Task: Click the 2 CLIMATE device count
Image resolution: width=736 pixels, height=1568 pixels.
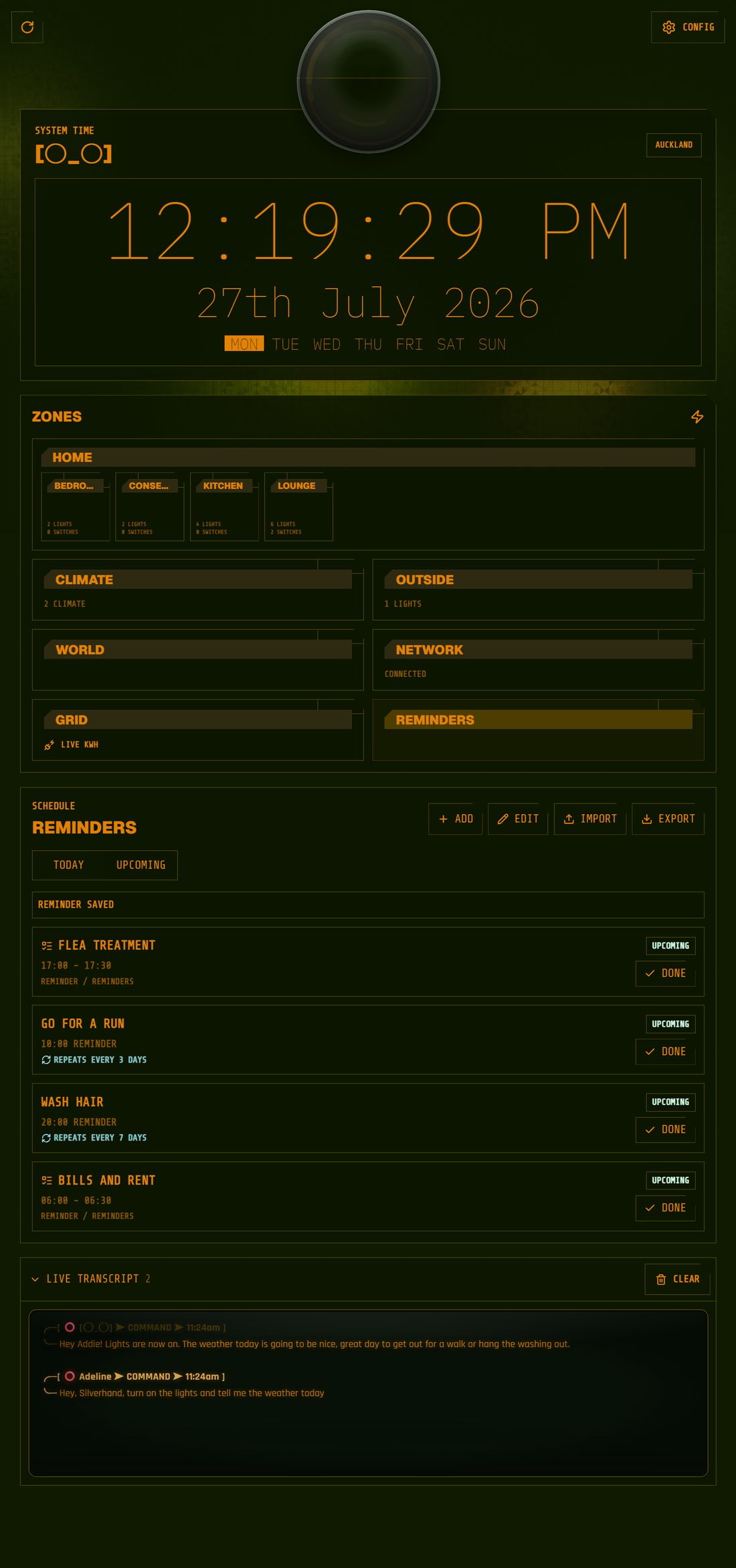Action: (x=65, y=604)
